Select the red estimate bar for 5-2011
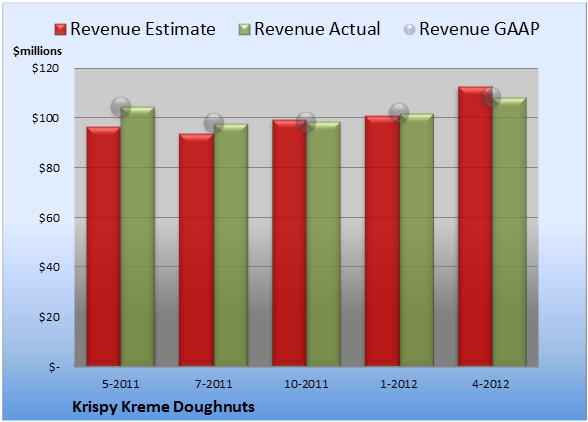The width and height of the screenshot is (588, 422). [x=104, y=246]
